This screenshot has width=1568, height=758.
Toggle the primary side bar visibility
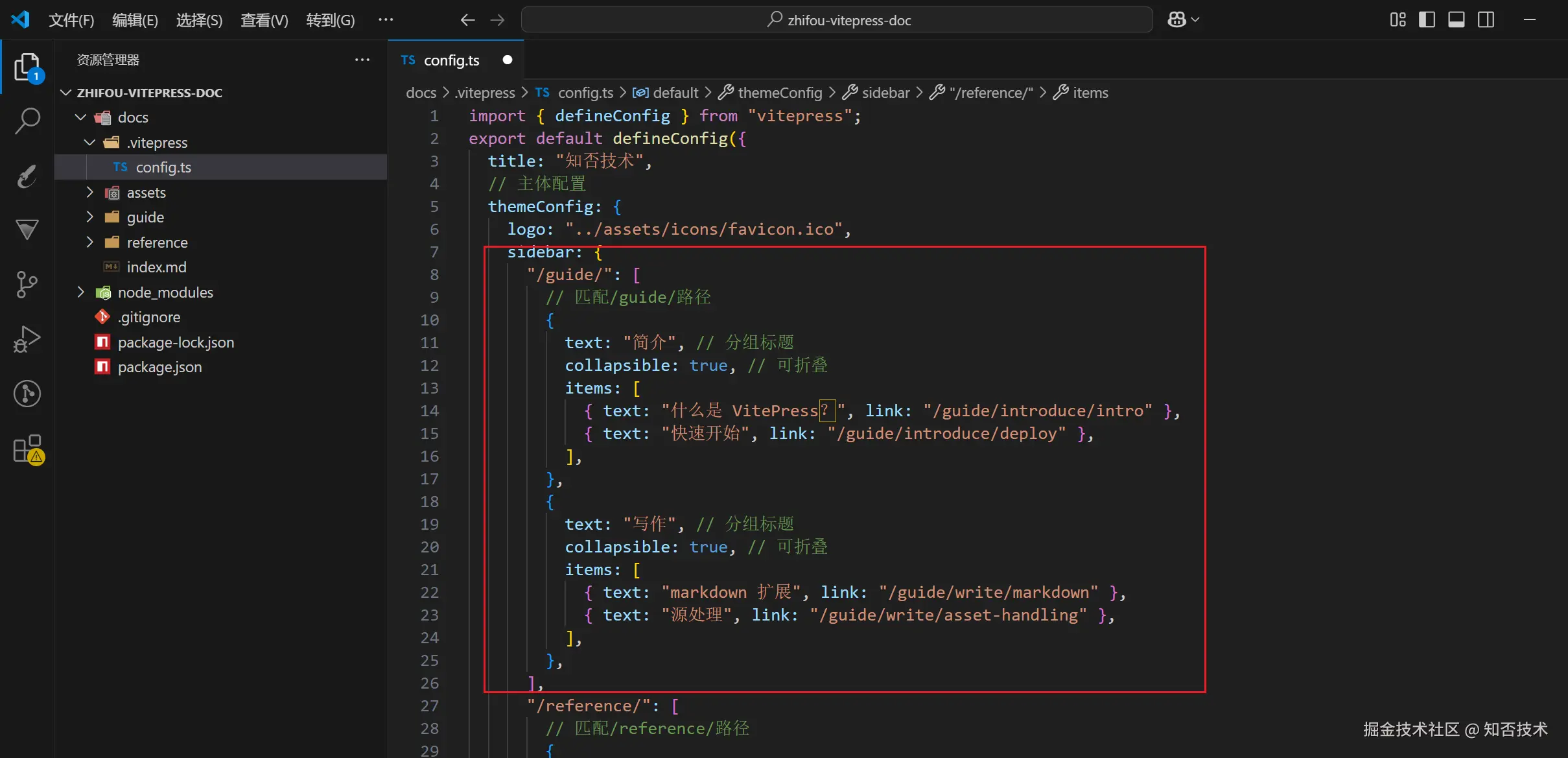1427,20
